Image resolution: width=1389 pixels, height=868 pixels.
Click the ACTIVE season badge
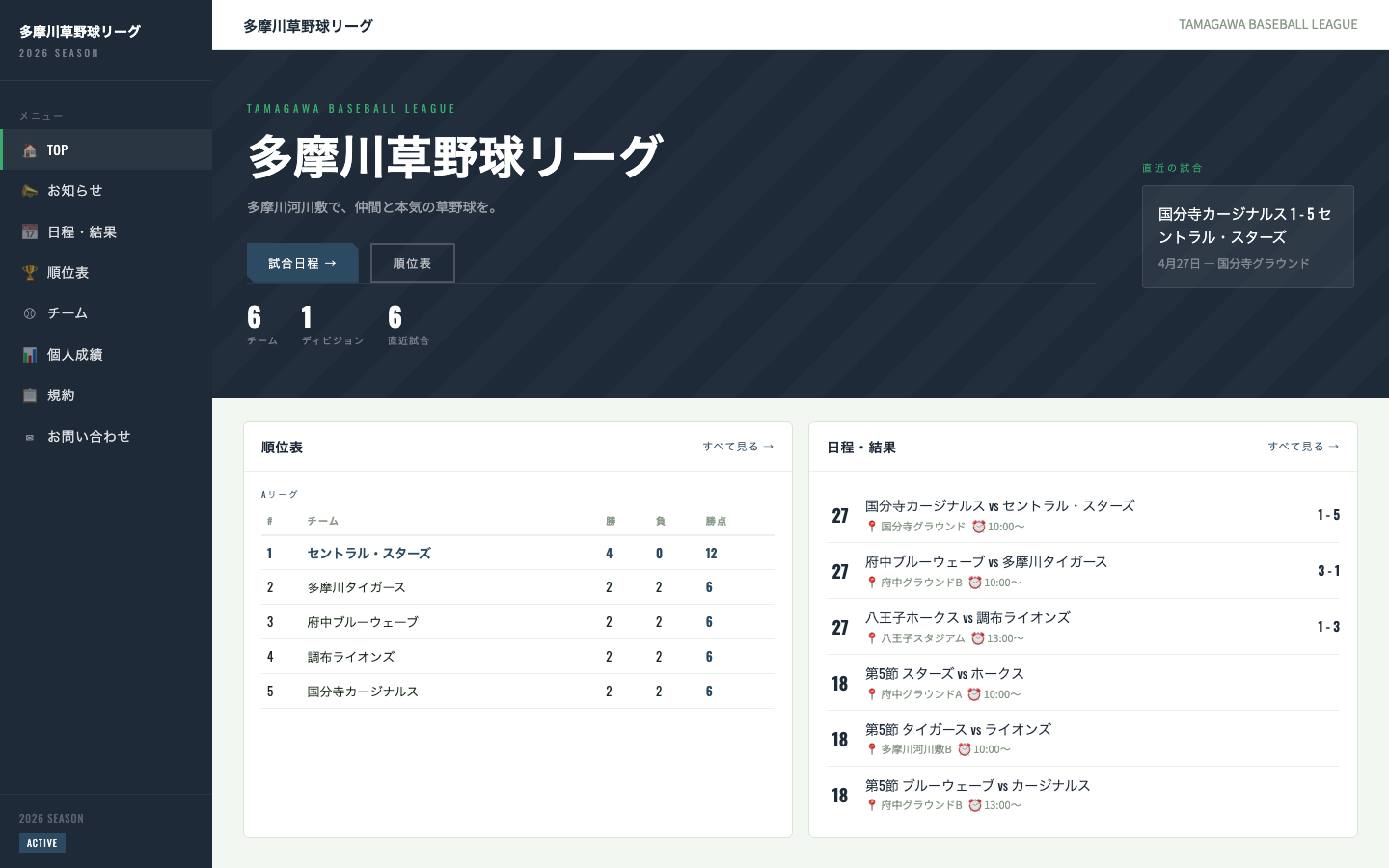click(42, 843)
